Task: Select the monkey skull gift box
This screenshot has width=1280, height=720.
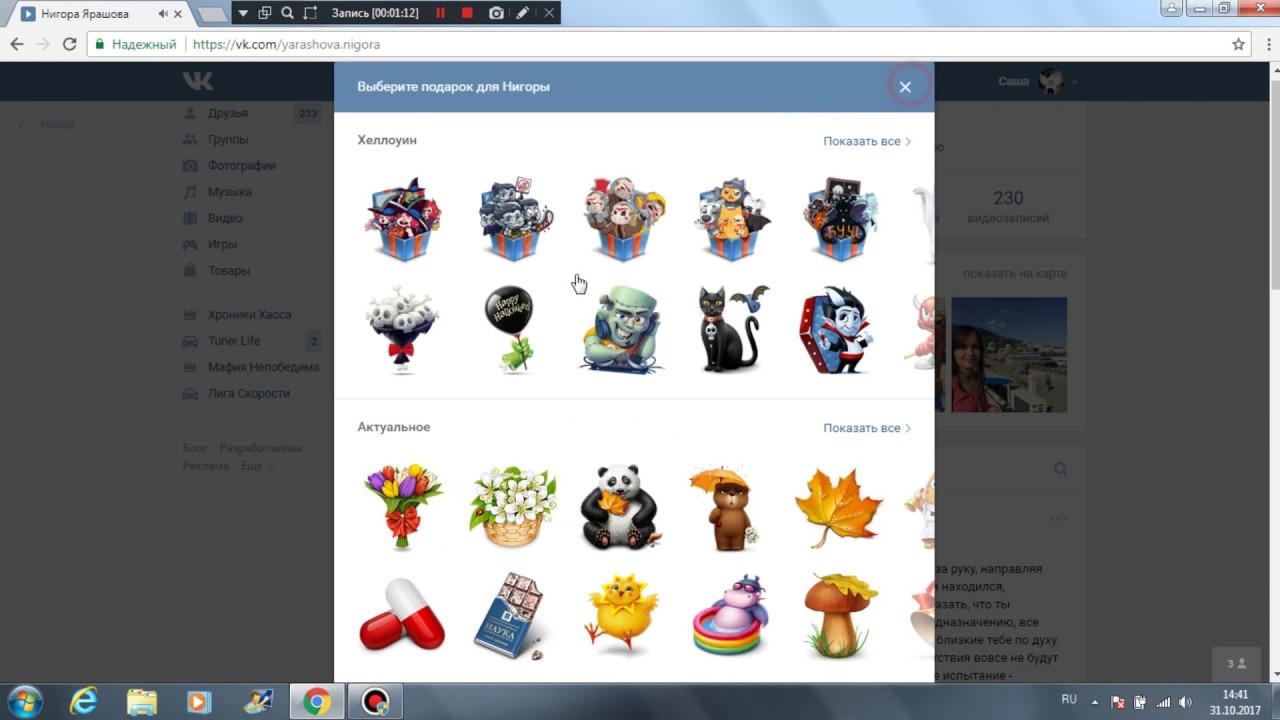Action: click(x=622, y=219)
